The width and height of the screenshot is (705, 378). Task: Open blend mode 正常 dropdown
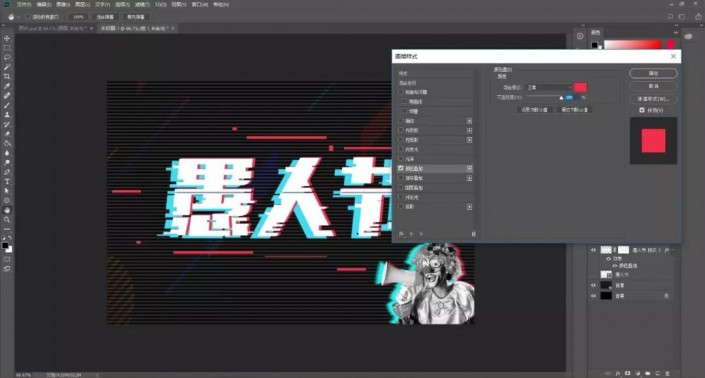click(549, 87)
